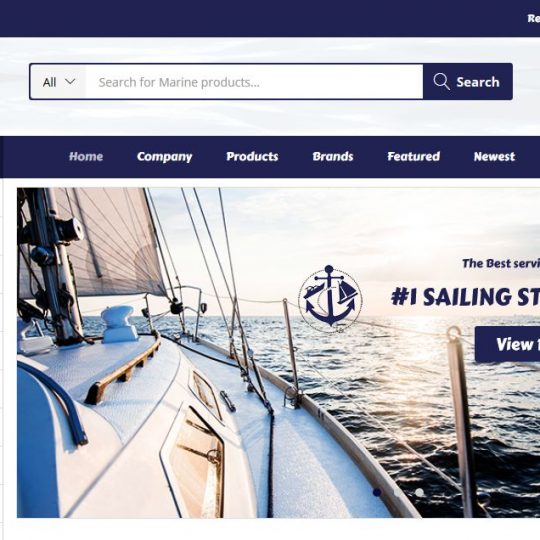Screen dimensions: 540x540
Task: Click the magnifying glass search icon
Action: [x=441, y=82]
